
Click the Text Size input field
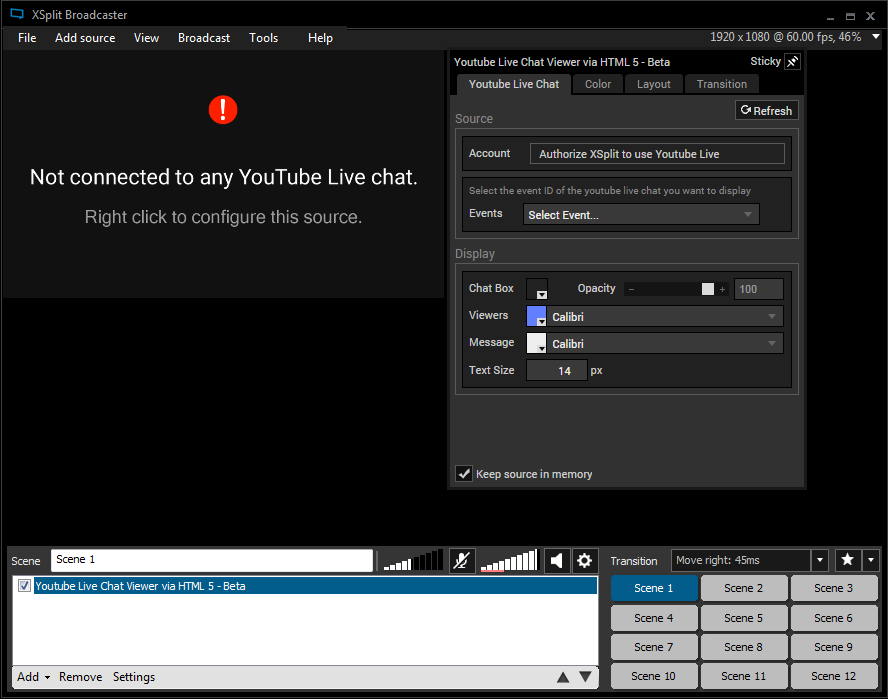pyautogui.click(x=557, y=370)
